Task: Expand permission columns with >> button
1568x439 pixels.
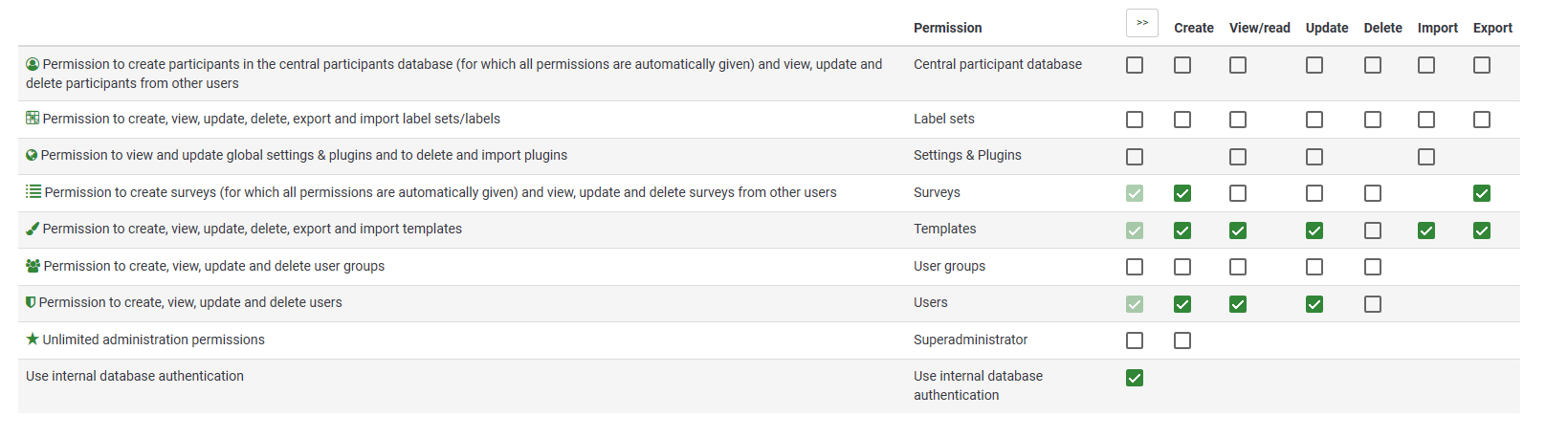Action: 1141,23
